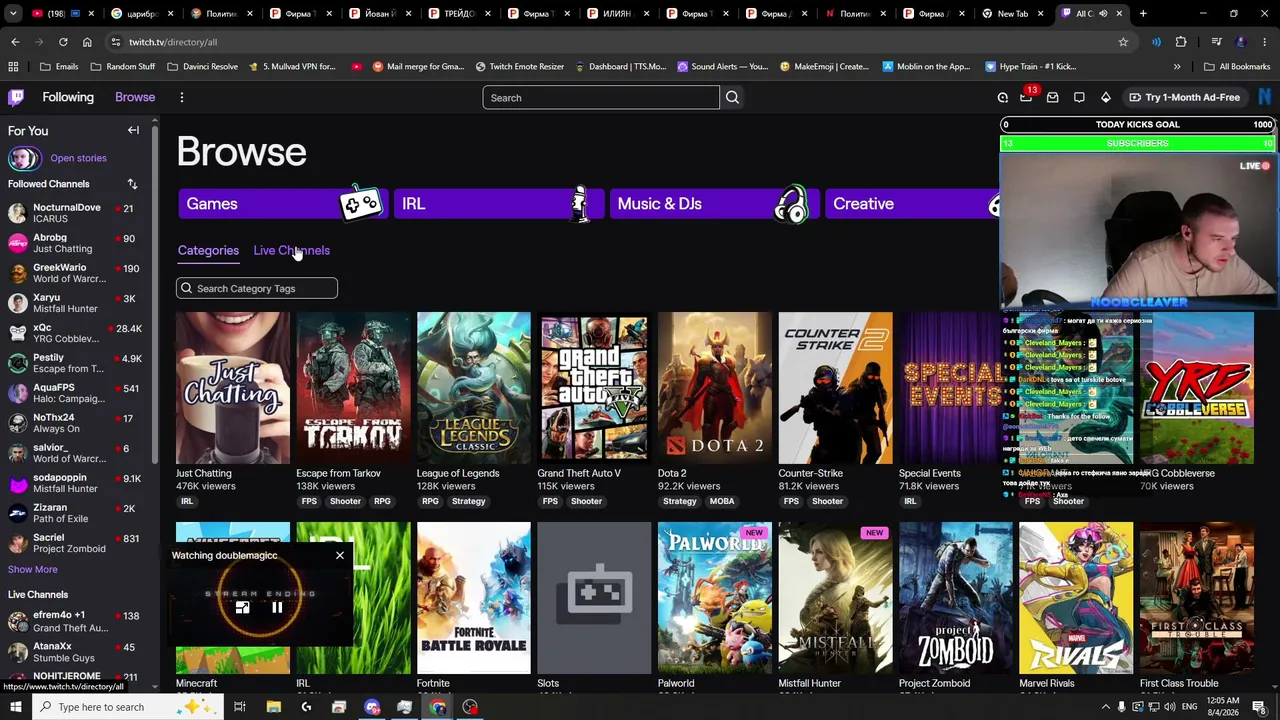The width and height of the screenshot is (1280, 720).
Task: Open followed channel xQc
Action: 75,333
